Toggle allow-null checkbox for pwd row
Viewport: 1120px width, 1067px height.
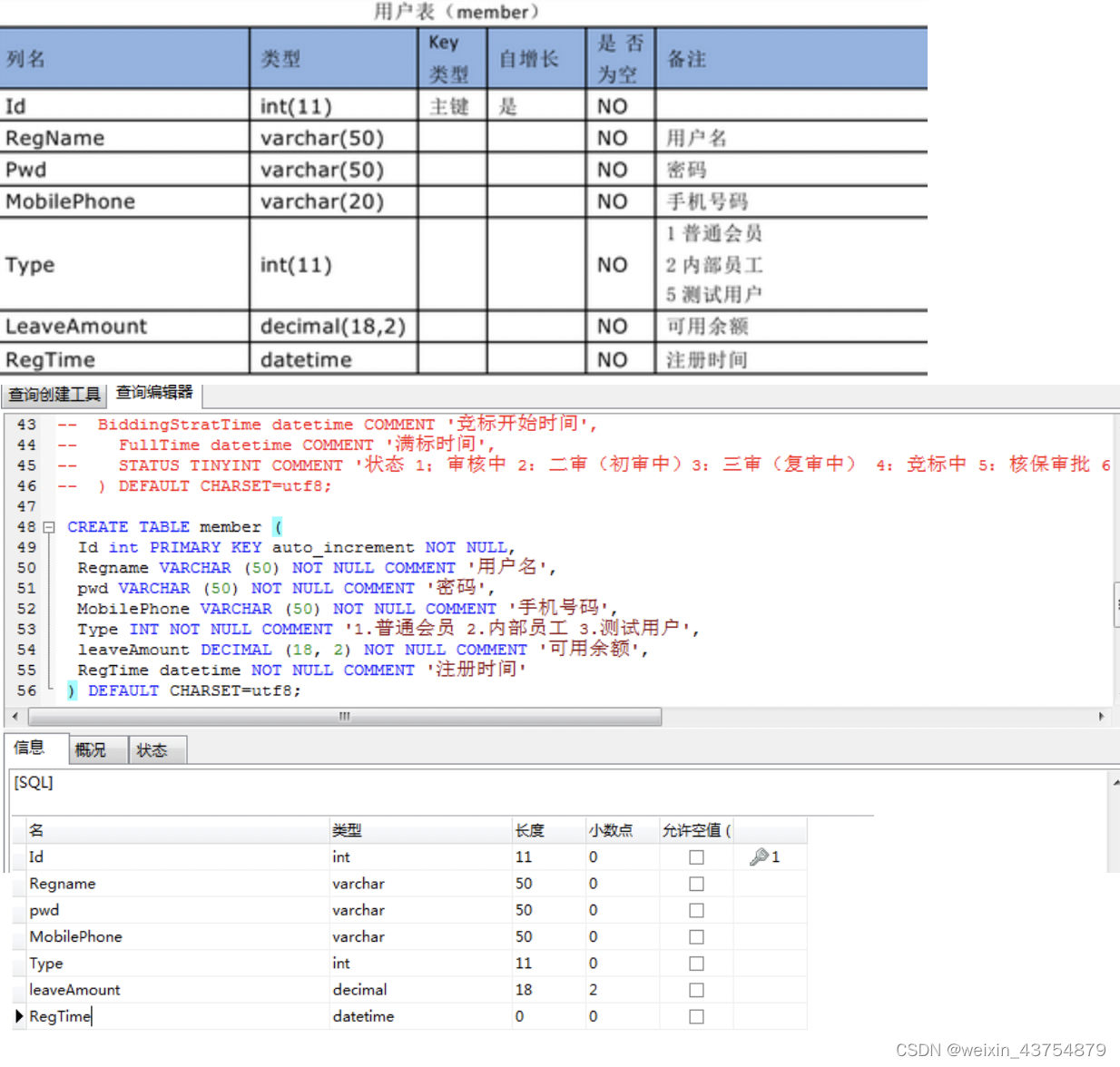pos(696,910)
